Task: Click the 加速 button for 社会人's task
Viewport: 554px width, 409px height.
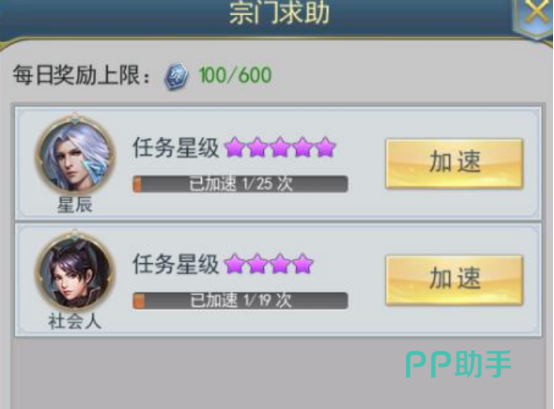Action: tap(454, 280)
